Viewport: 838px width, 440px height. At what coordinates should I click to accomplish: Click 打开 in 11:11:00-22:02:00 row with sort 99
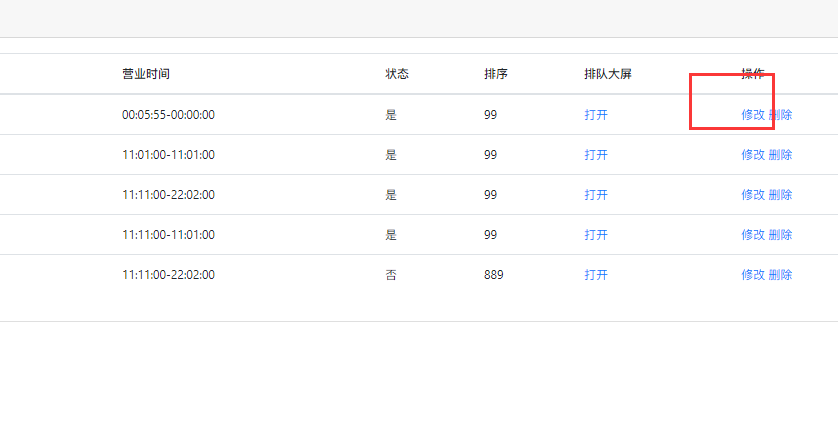tap(596, 195)
